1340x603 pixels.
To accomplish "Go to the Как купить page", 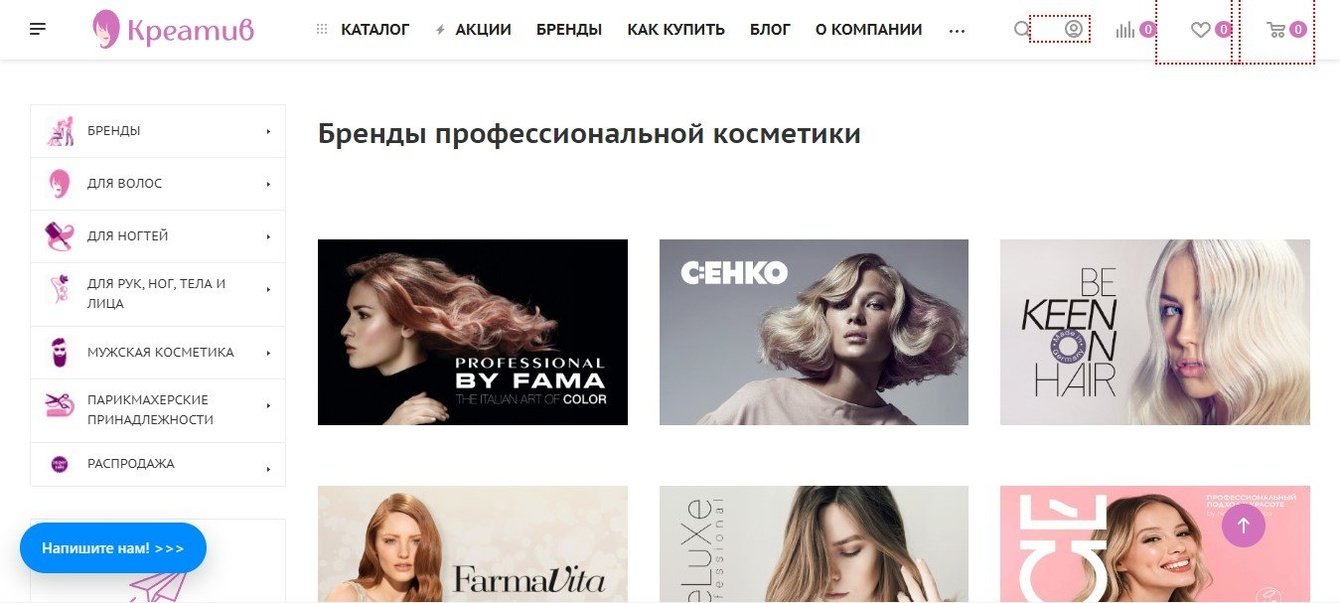I will [x=676, y=30].
